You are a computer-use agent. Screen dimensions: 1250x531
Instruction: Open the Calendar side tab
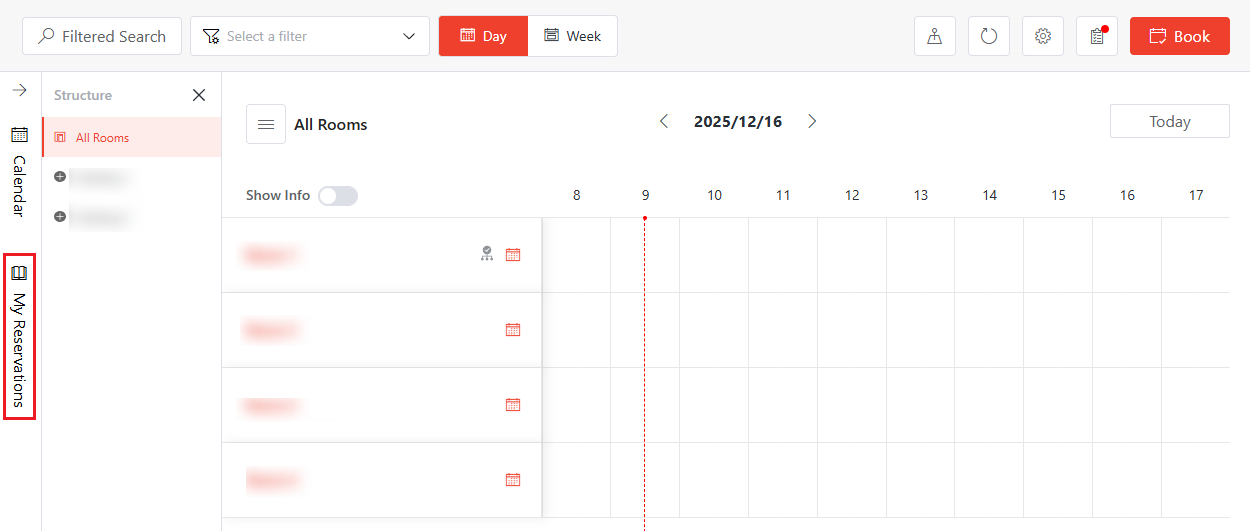pyautogui.click(x=19, y=171)
